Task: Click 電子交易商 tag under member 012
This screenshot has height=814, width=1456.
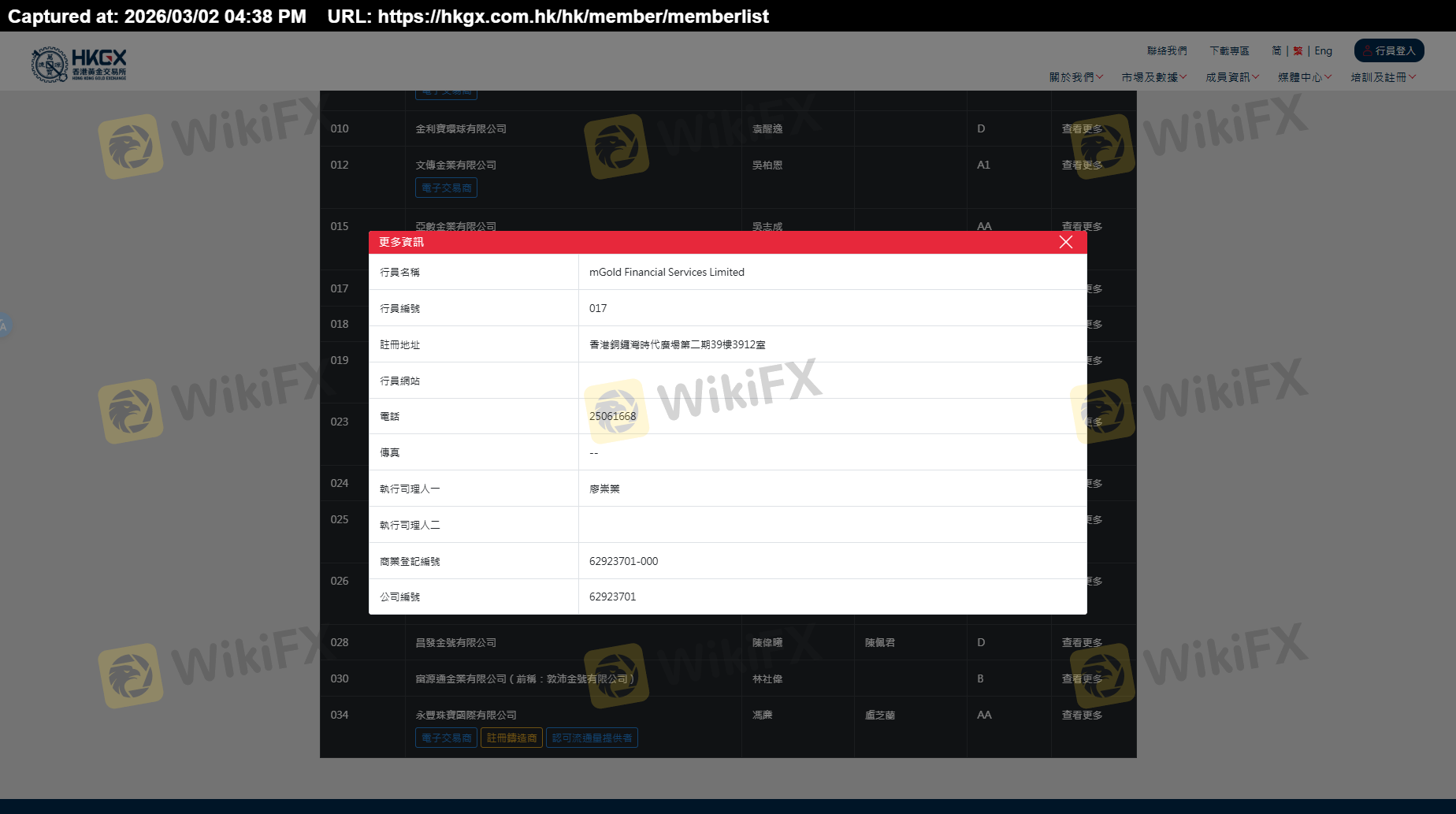Action: click(x=446, y=188)
